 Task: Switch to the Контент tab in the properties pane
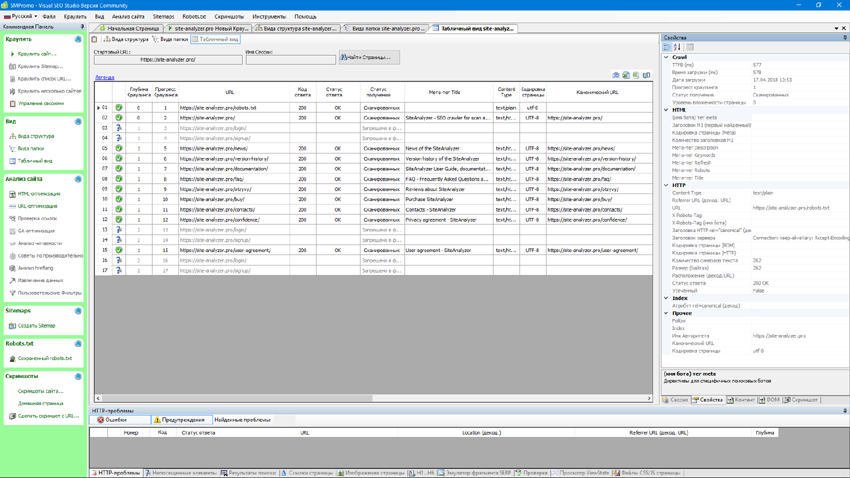741,400
